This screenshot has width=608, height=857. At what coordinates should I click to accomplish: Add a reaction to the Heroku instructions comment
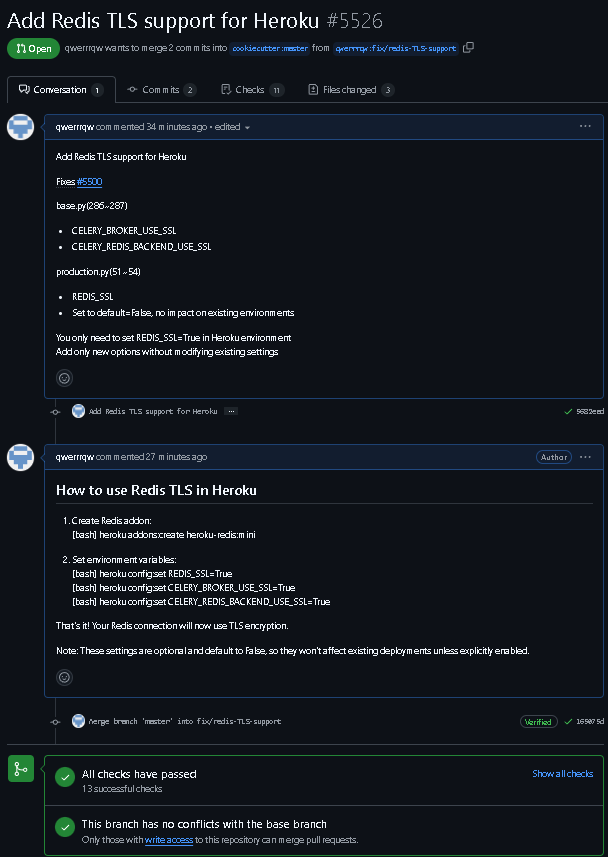click(64, 677)
